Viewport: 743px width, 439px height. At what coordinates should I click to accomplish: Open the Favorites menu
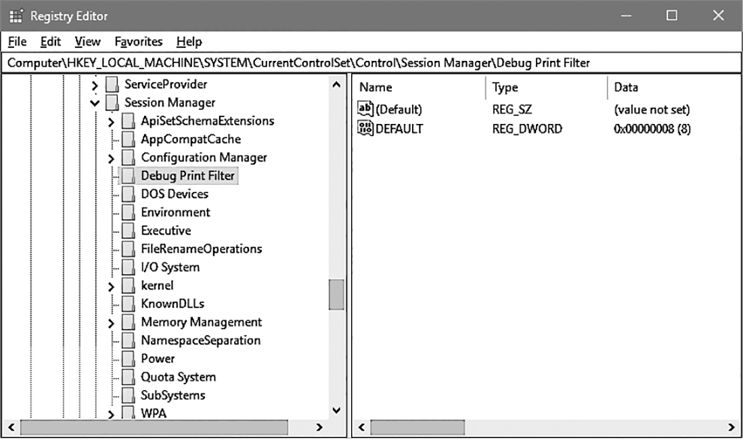(138, 42)
